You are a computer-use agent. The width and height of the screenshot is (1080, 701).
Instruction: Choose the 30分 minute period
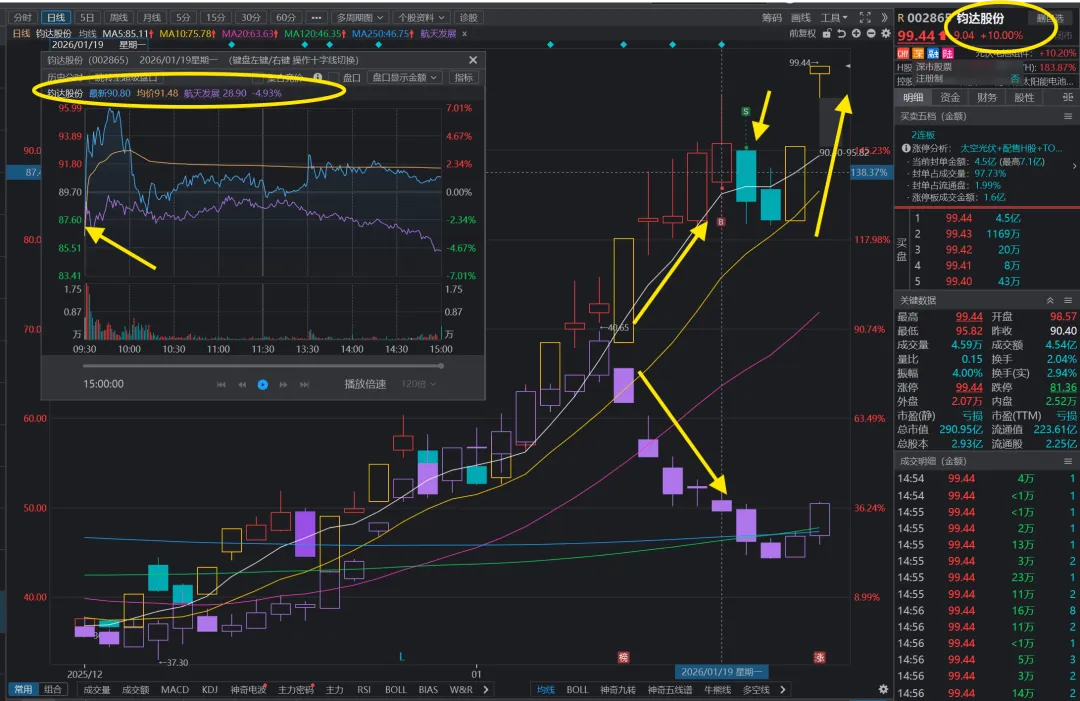click(x=251, y=17)
